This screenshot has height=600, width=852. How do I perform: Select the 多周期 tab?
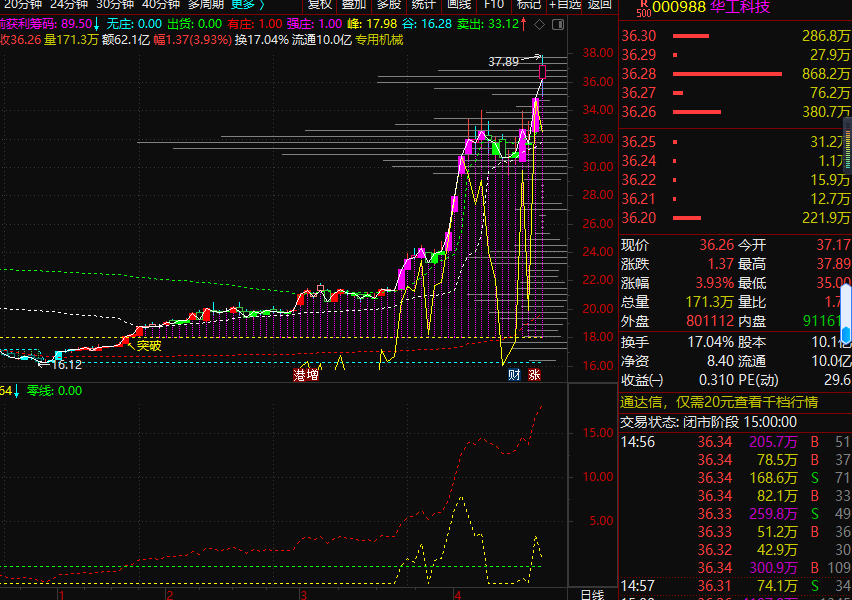coord(206,4)
